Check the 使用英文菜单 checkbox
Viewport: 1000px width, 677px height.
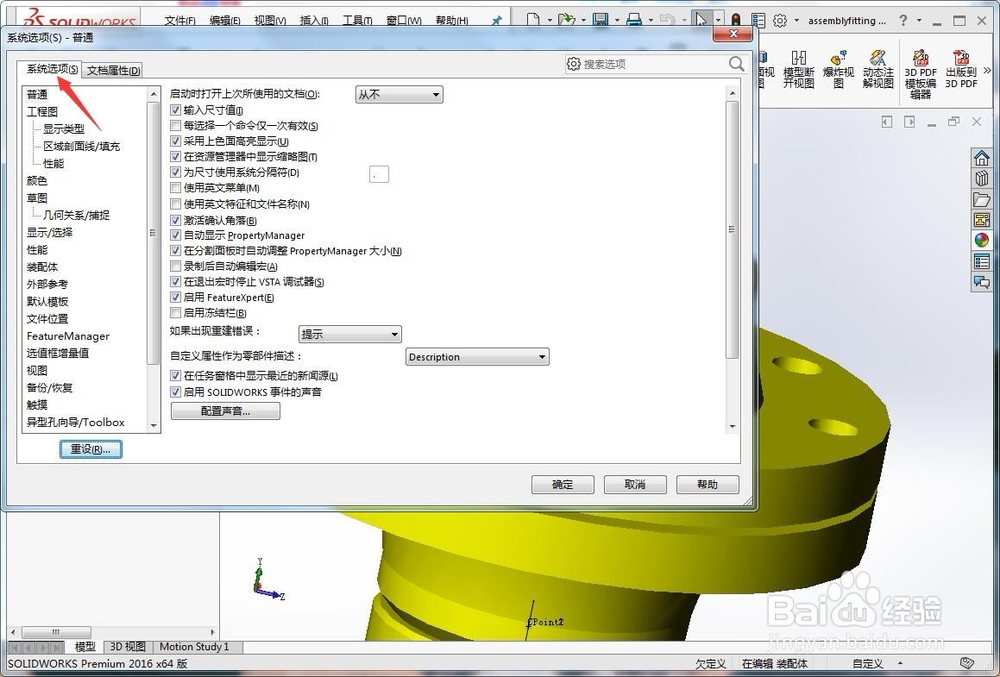[x=176, y=187]
